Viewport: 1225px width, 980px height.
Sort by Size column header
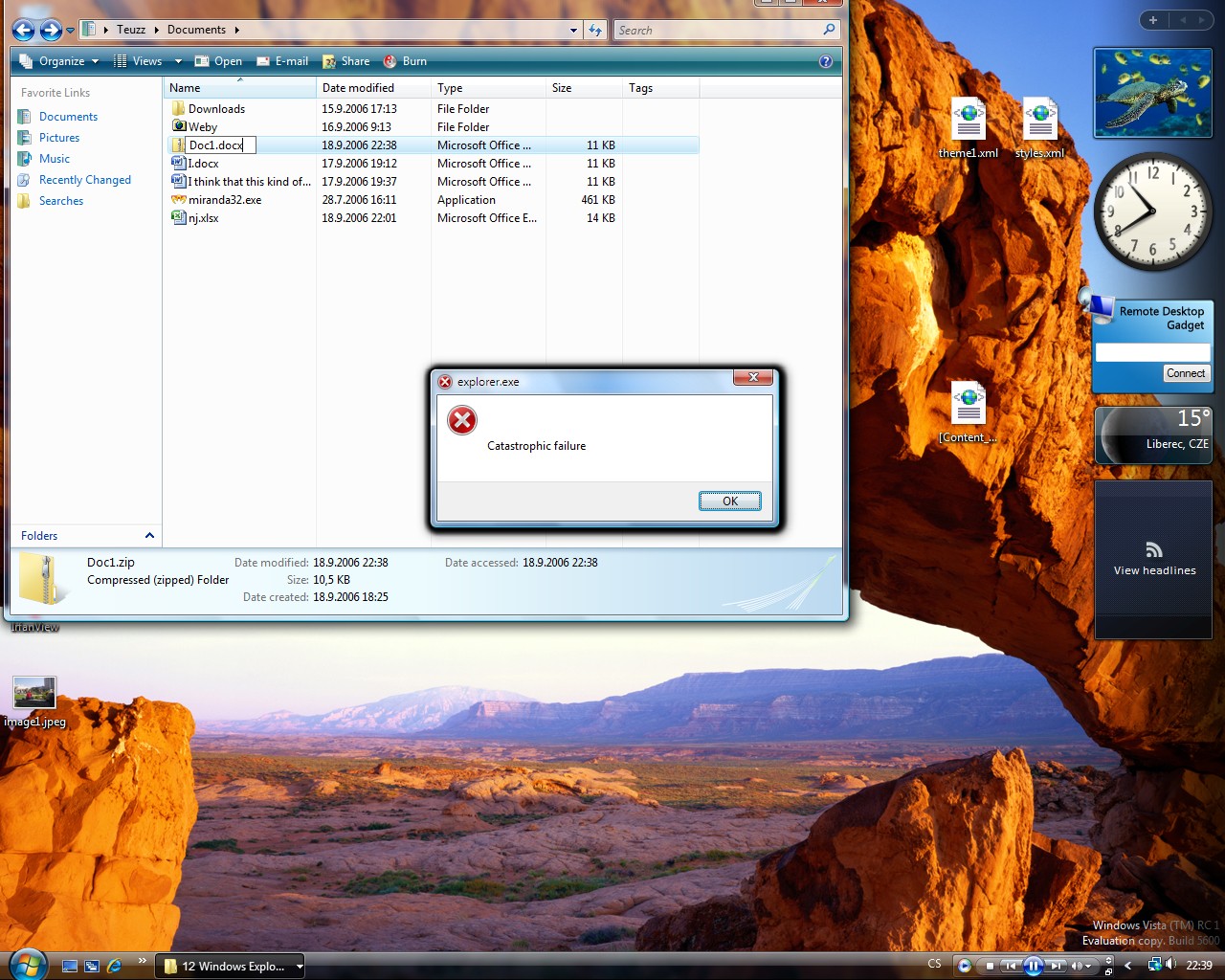click(584, 88)
